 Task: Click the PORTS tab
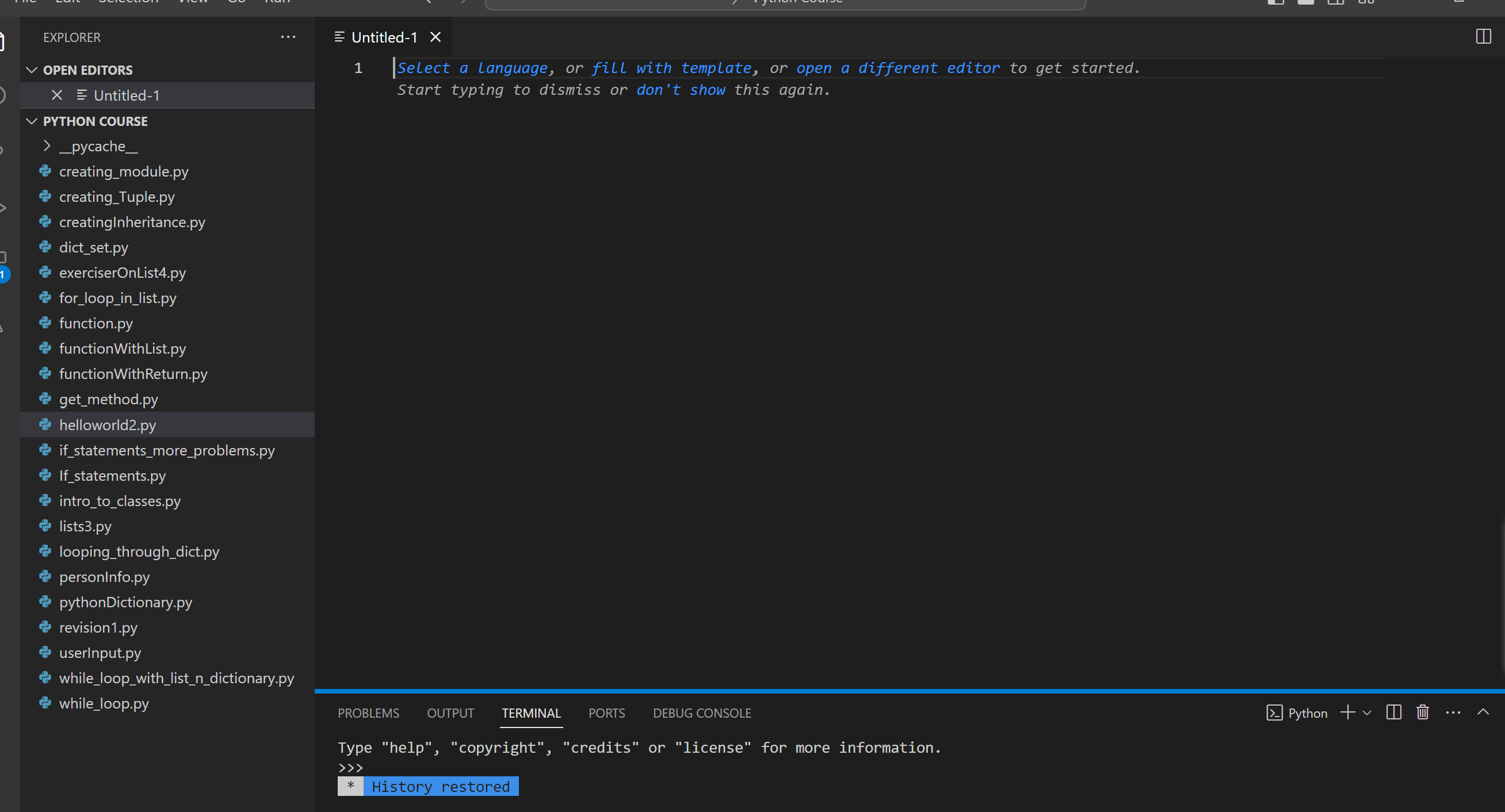[x=607, y=713]
